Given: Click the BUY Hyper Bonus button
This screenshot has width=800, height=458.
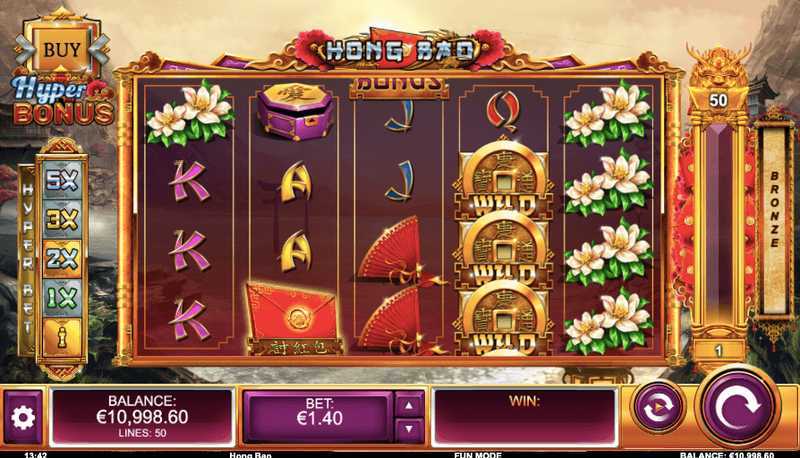Looking at the screenshot, I should click(62, 50).
